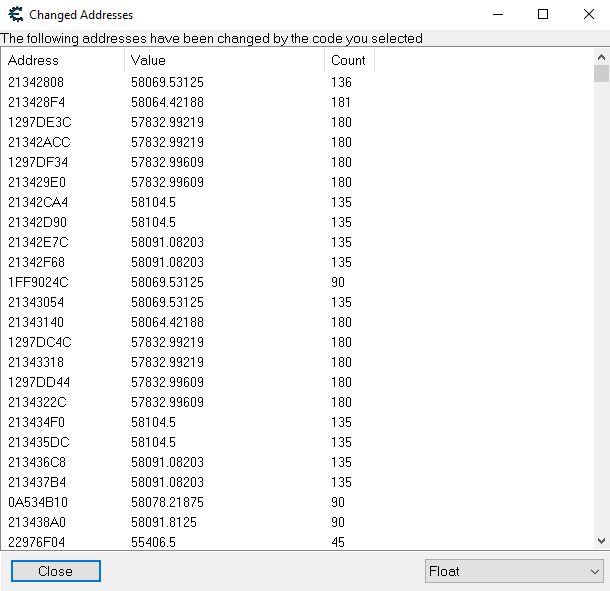Click the vertical scrollbar thumb
The width and height of the screenshot is (610, 591).
(x=601, y=74)
